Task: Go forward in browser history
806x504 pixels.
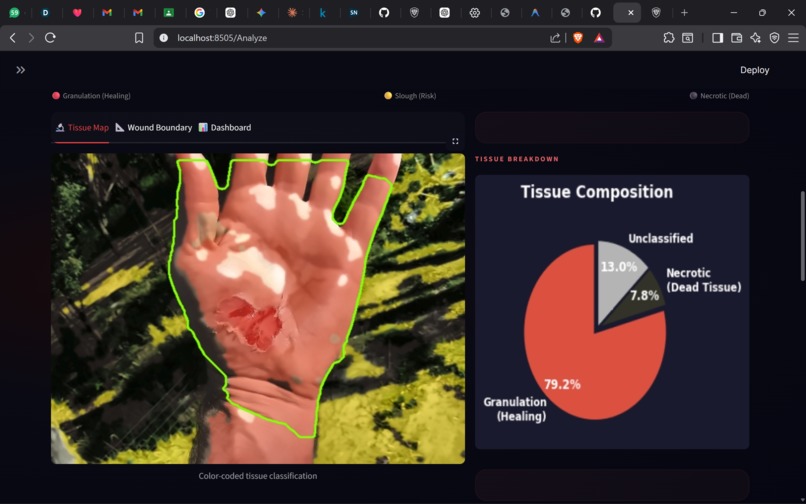Action: [31, 38]
